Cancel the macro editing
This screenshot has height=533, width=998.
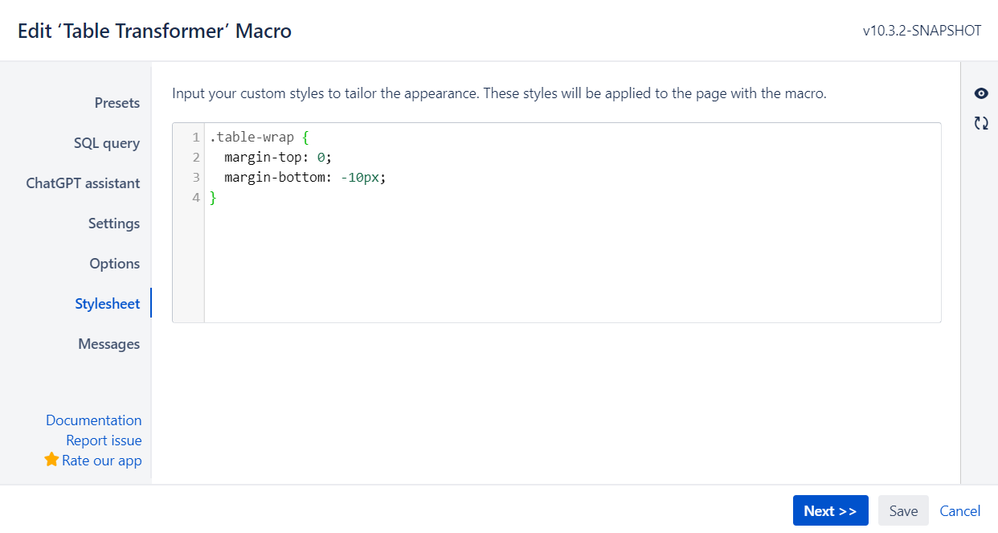tap(960, 511)
